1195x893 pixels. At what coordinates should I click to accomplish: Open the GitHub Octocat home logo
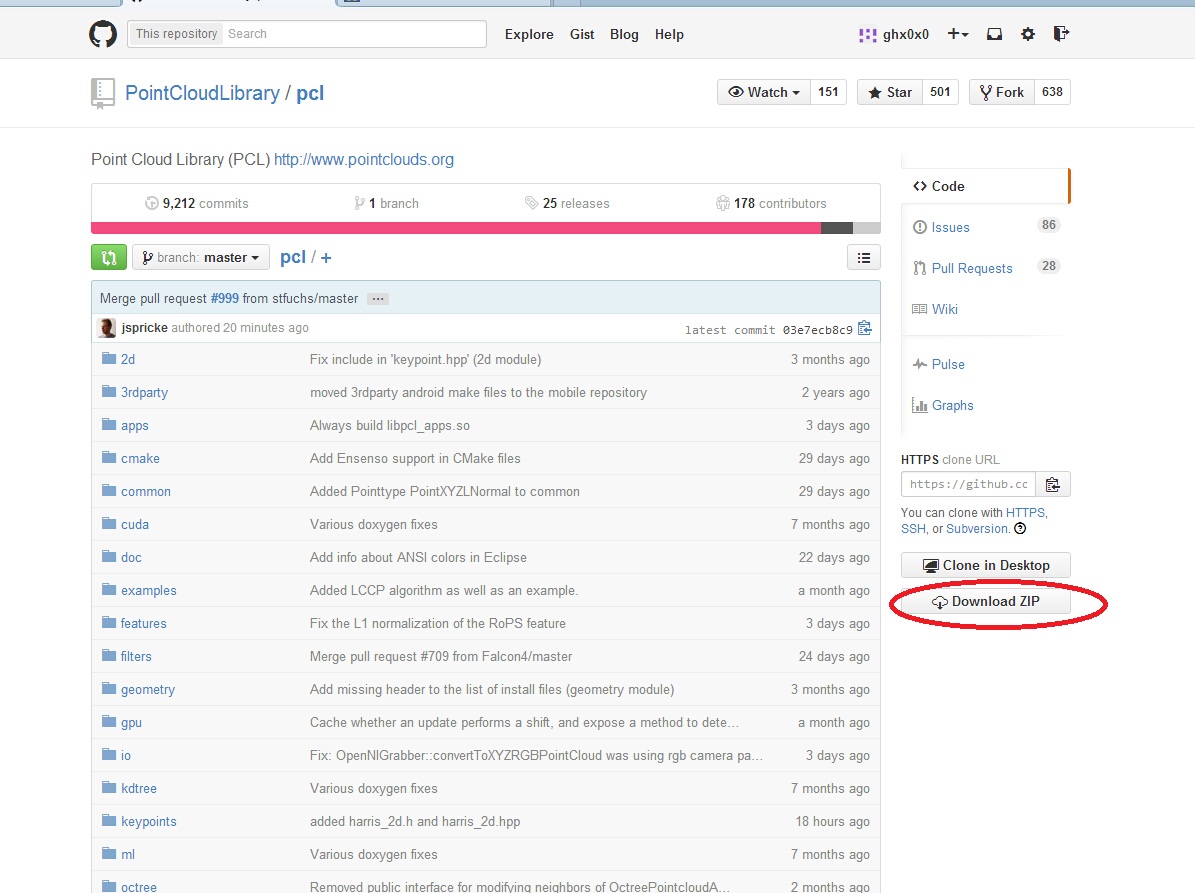tap(103, 34)
